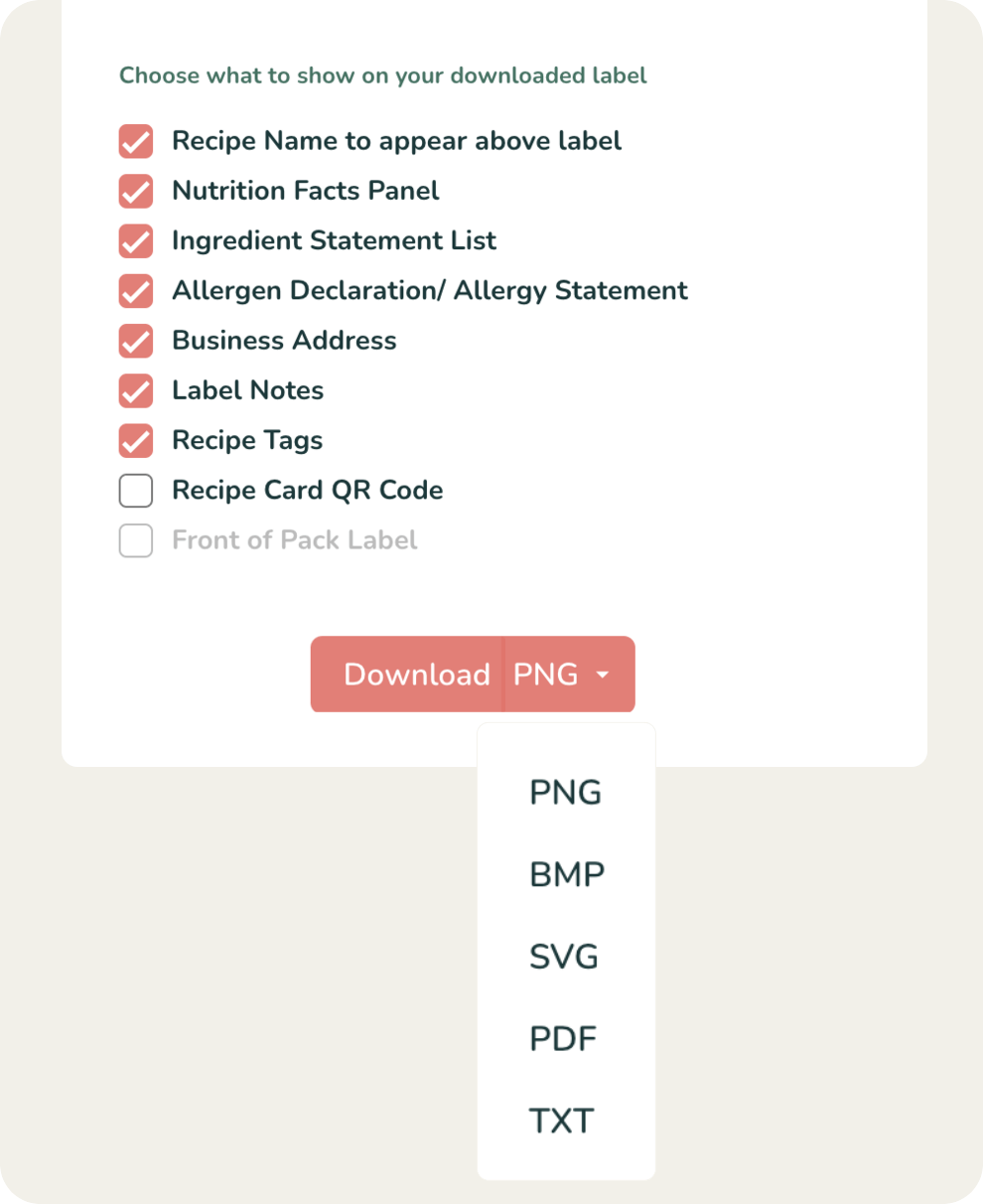Click the PNG text on the Download button
Image resolution: width=983 pixels, height=1204 pixels.
pos(545,675)
